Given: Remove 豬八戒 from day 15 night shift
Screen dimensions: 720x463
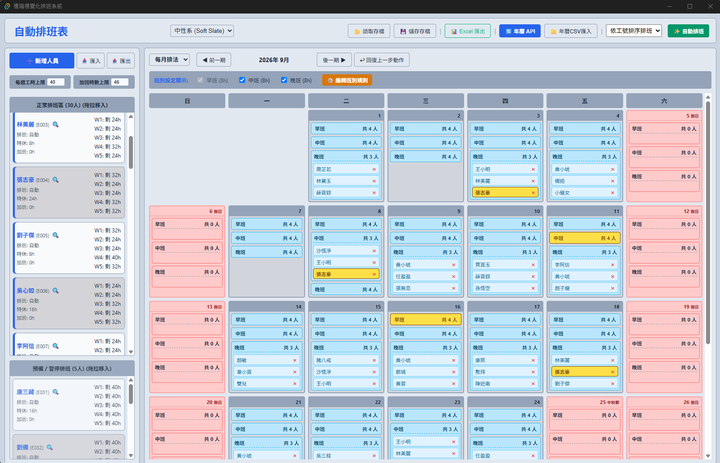Looking at the screenshot, I should point(374,361).
